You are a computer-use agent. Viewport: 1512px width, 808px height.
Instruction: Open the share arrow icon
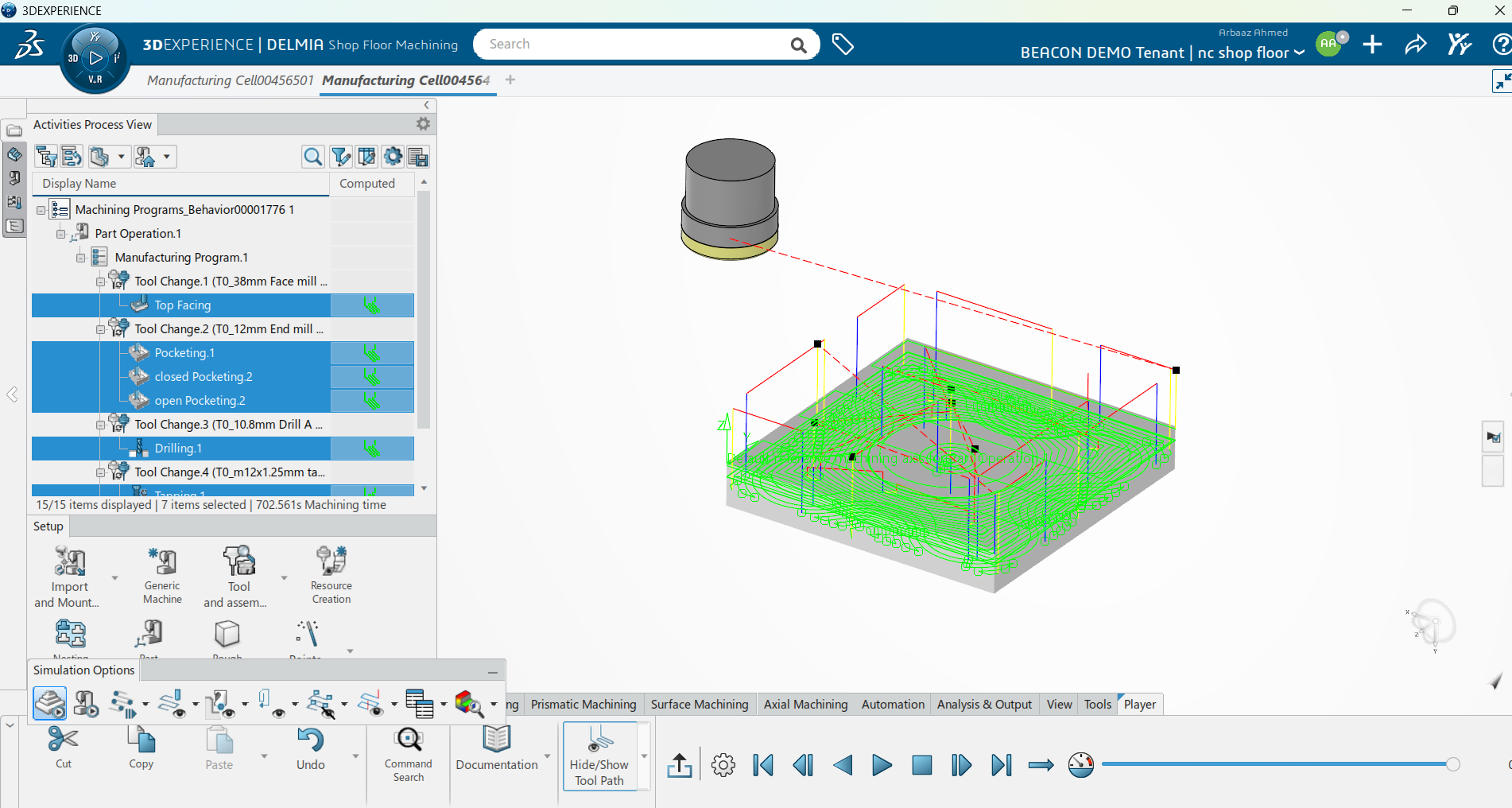click(x=1416, y=45)
